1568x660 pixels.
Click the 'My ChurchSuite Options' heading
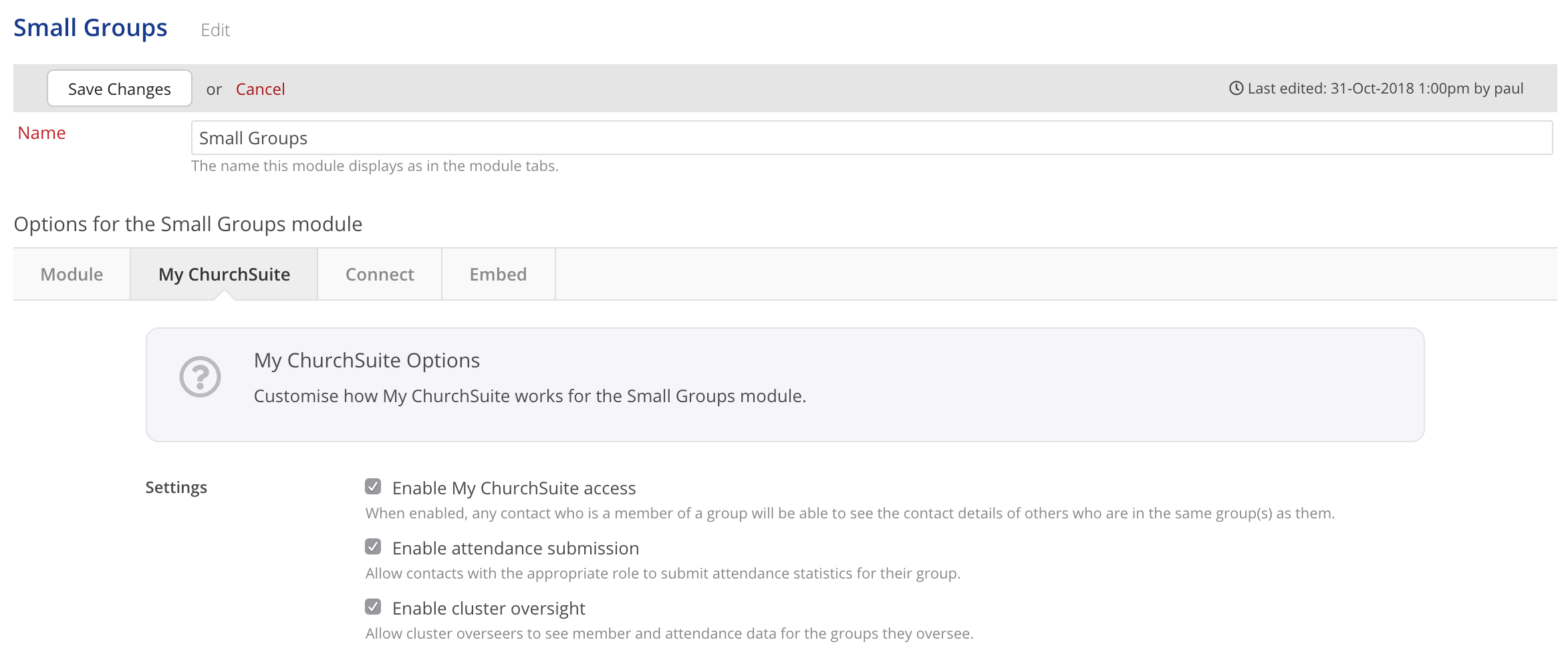click(367, 360)
